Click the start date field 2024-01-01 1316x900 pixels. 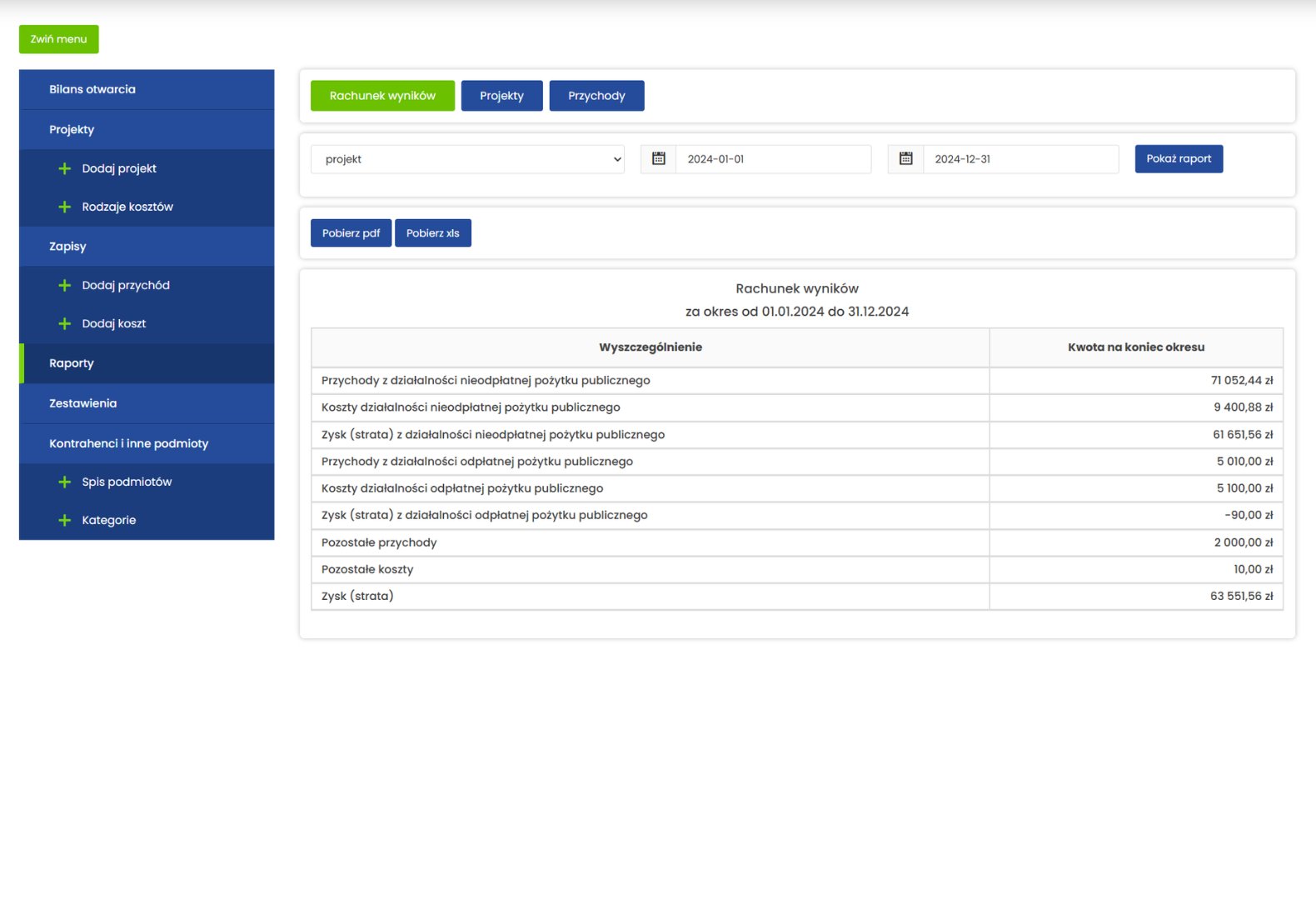(772, 159)
